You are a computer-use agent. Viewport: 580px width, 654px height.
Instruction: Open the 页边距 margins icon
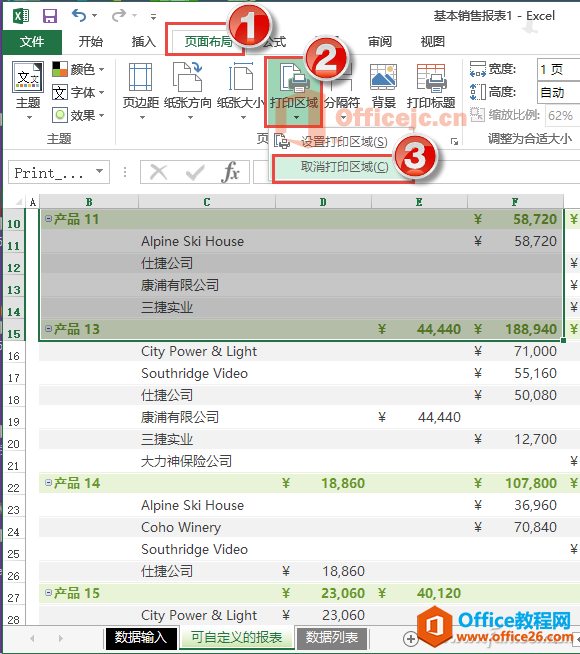(x=141, y=77)
